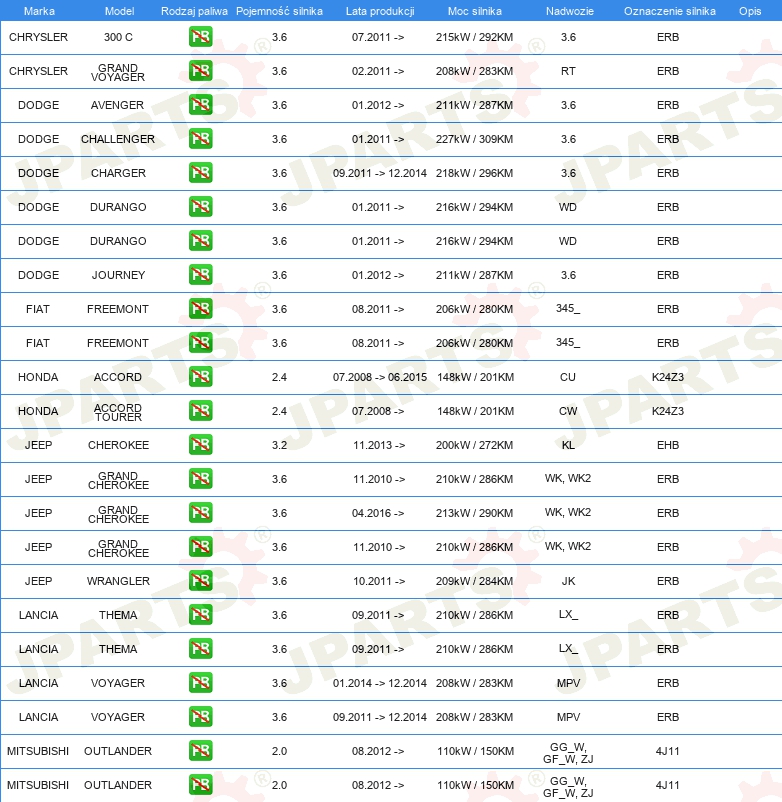Select fuel icon for Grand Cherokee 04.2016 row
This screenshot has width=782, height=802.
point(200,513)
